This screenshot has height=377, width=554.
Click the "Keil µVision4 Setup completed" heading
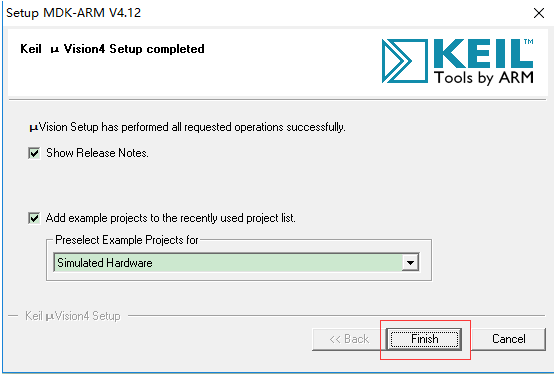(x=112, y=49)
